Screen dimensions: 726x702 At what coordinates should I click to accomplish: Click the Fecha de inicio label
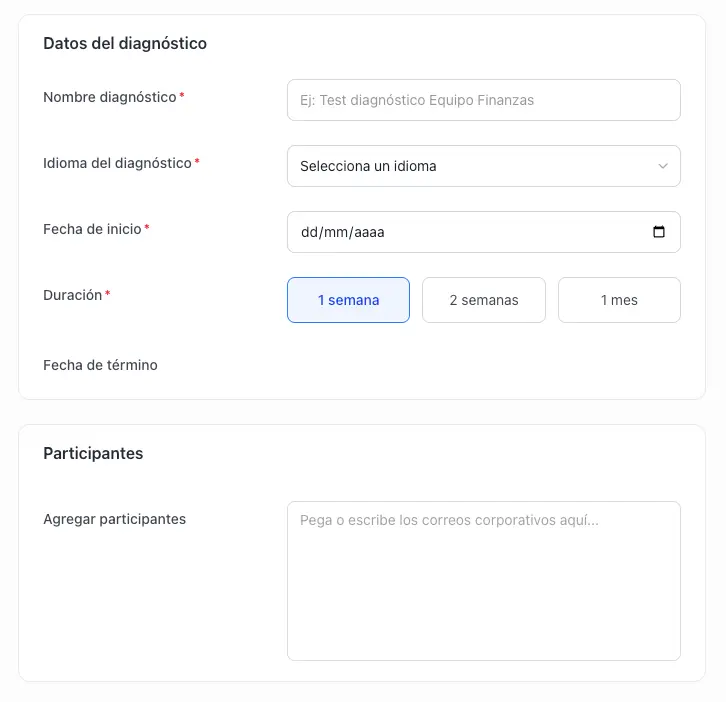pos(92,229)
